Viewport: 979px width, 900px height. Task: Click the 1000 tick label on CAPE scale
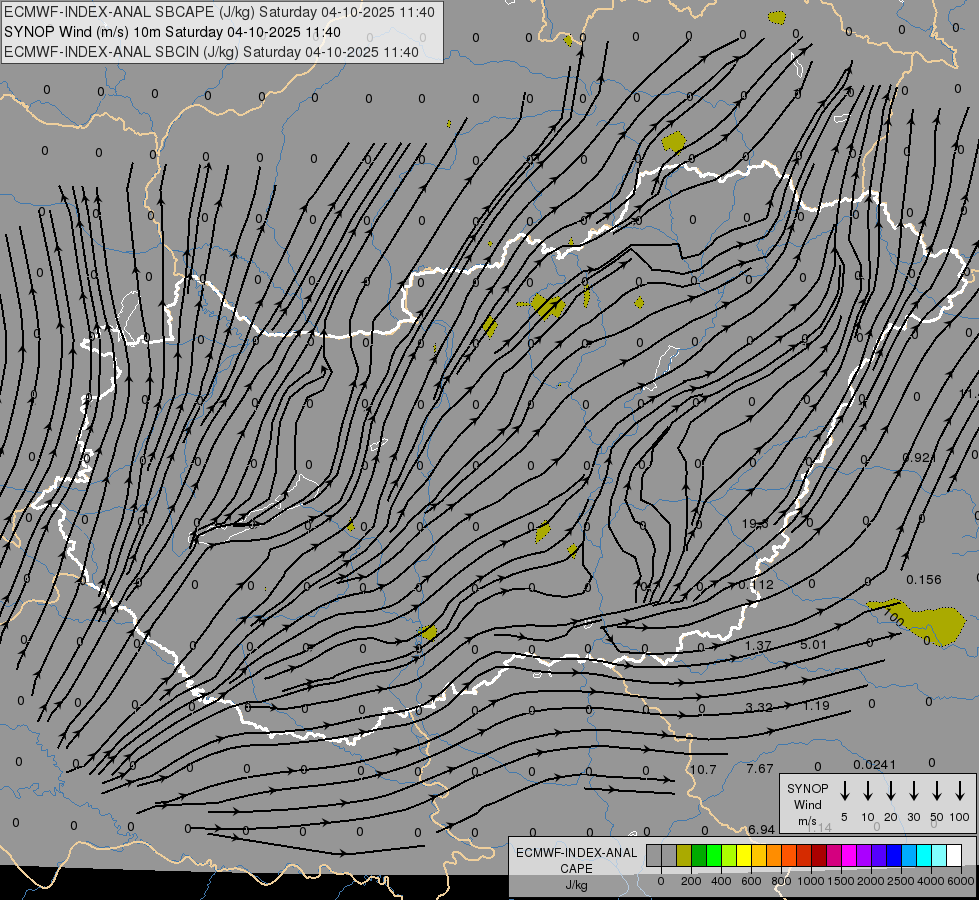pyautogui.click(x=811, y=881)
